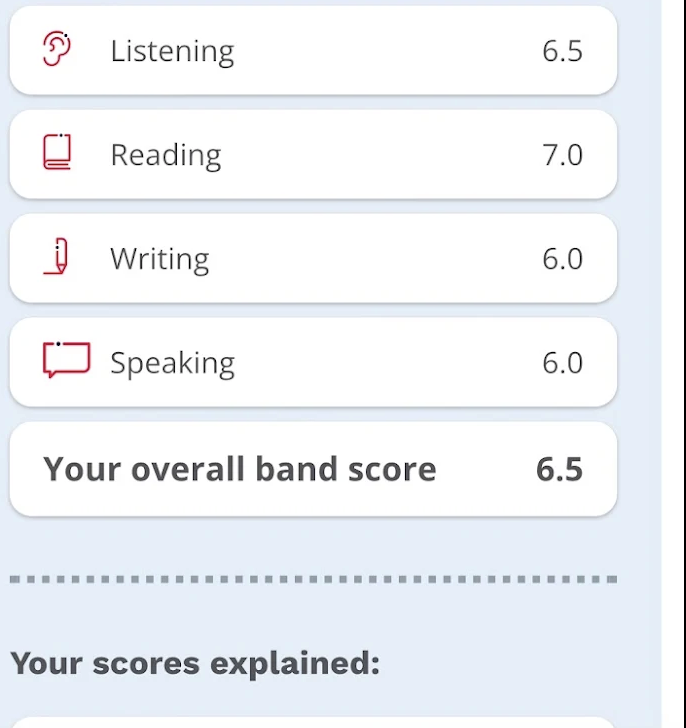Open the partially visible card below the heading
The height and width of the screenshot is (728, 686).
click(313, 722)
